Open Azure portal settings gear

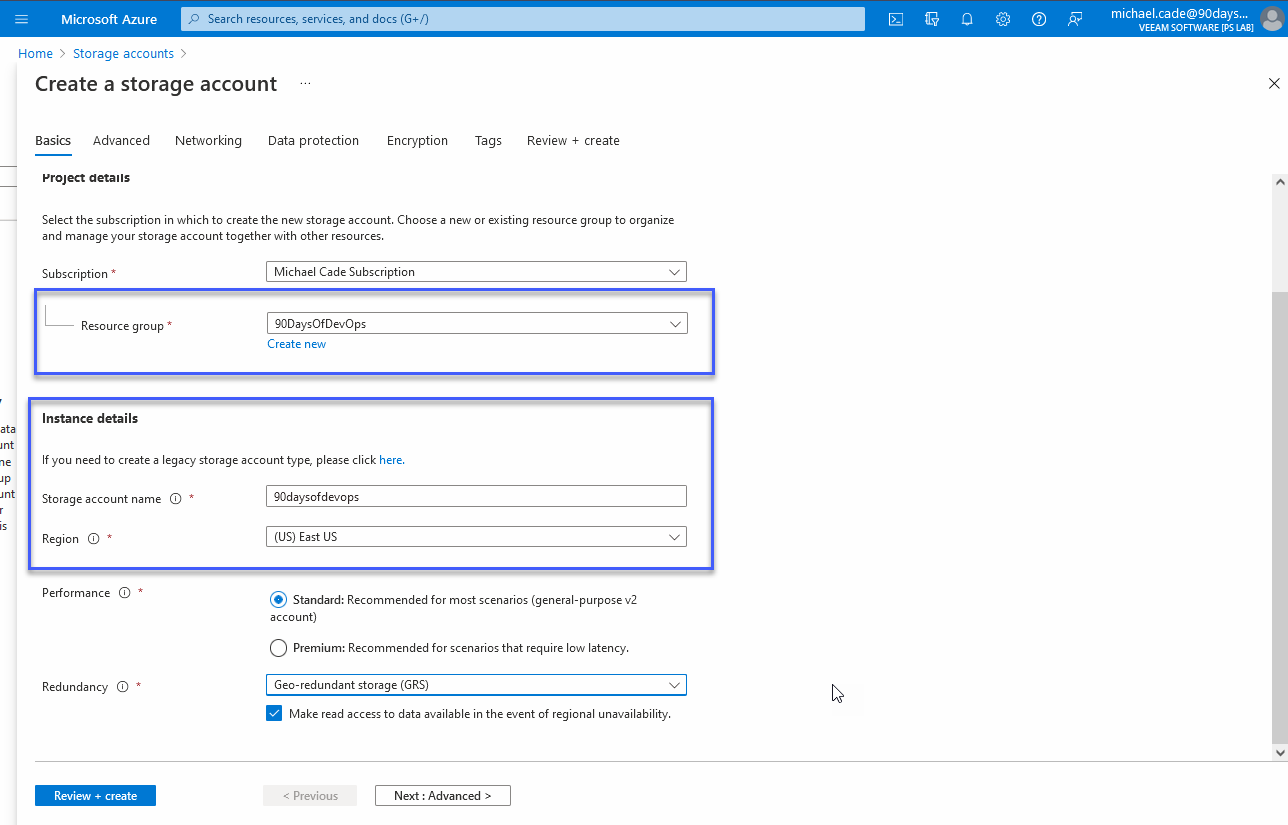1003,18
